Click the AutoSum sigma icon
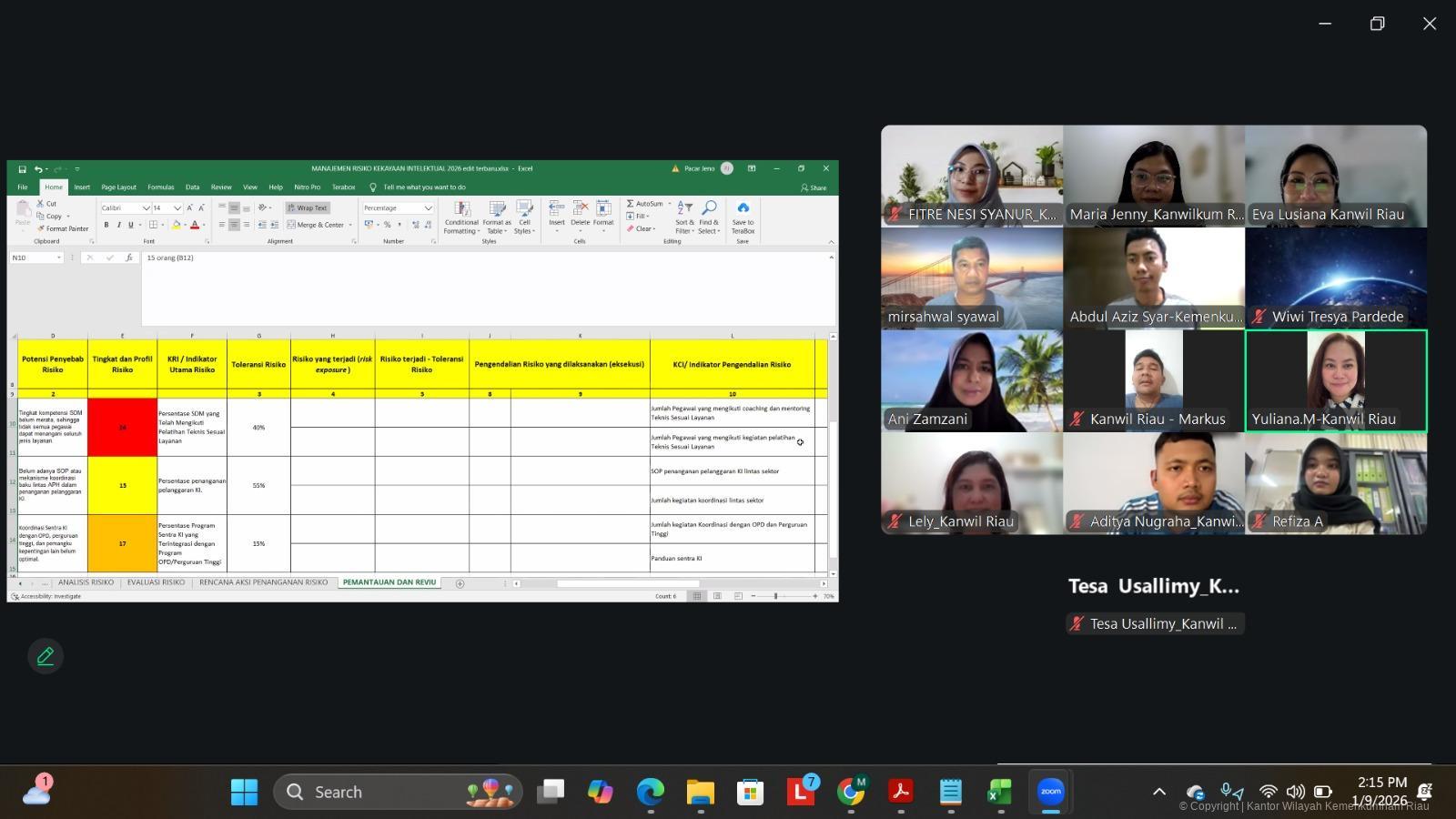Viewport: 1456px width, 819px height. click(x=630, y=204)
